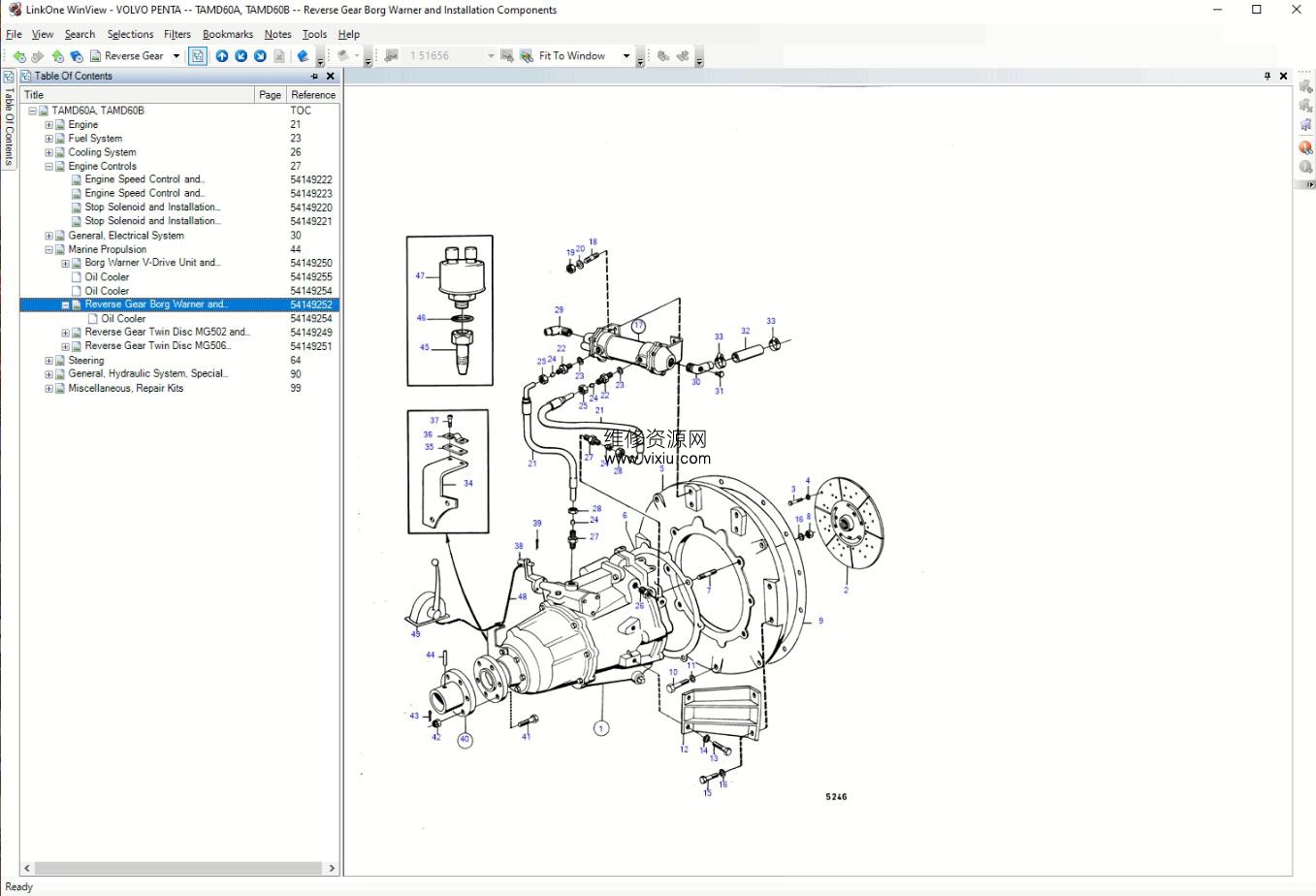Open the Tools menu
Image resolution: width=1316 pixels, height=896 pixels.
(x=314, y=34)
